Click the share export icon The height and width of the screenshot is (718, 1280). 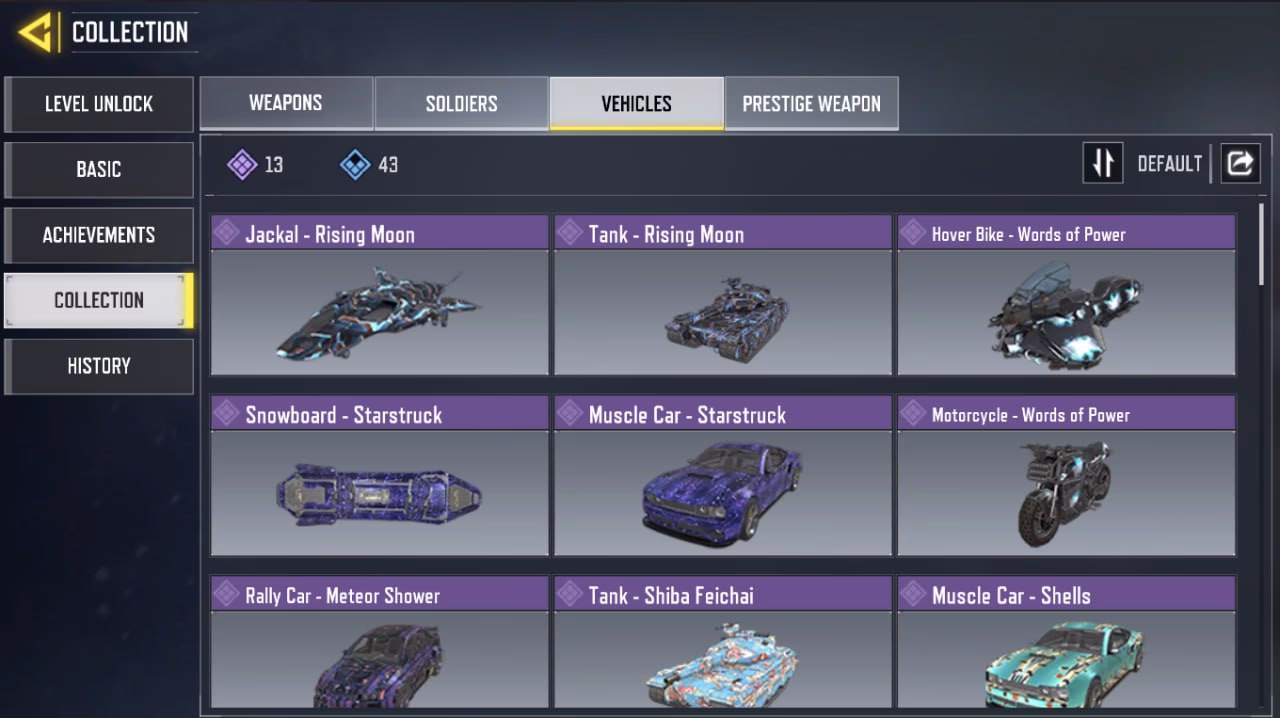pyautogui.click(x=1240, y=163)
